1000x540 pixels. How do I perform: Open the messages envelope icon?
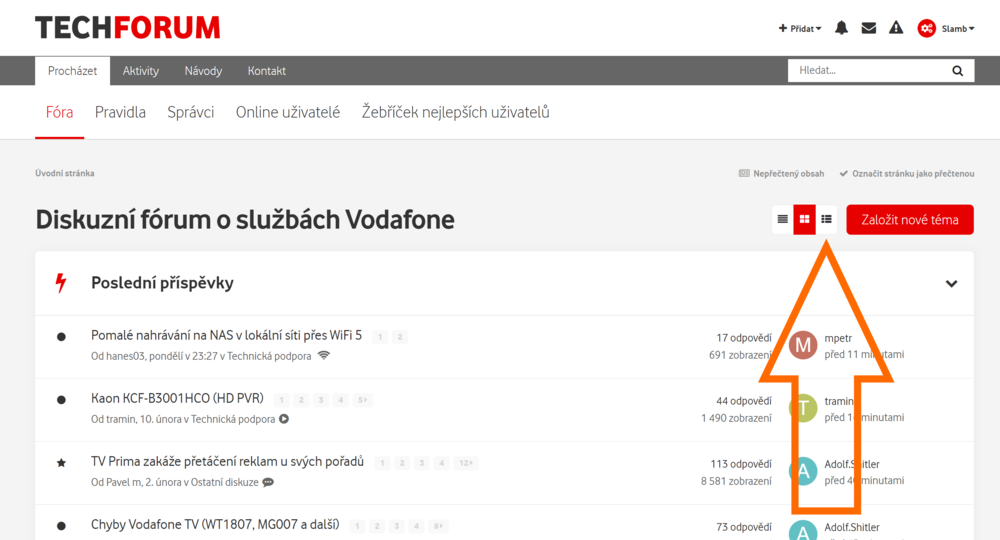(x=869, y=28)
